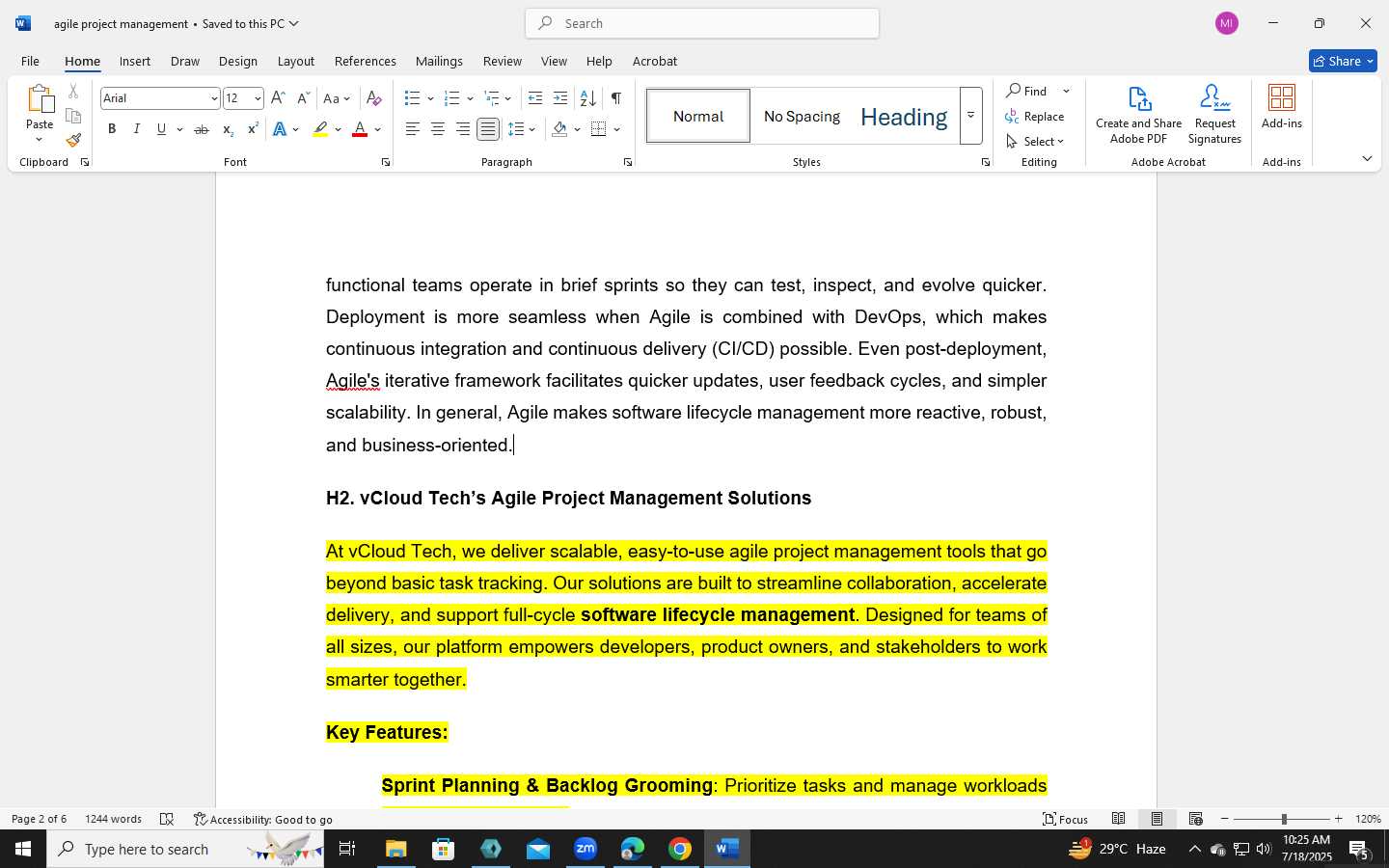Expand bullets list dropdown arrow
The image size is (1389, 868).
[x=430, y=98]
